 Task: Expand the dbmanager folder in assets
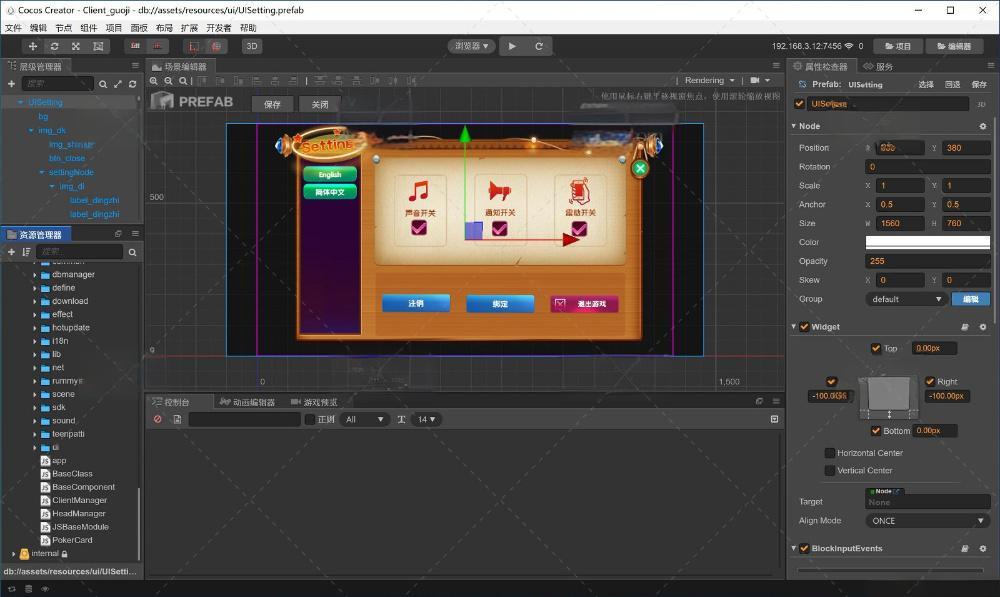click(35, 274)
